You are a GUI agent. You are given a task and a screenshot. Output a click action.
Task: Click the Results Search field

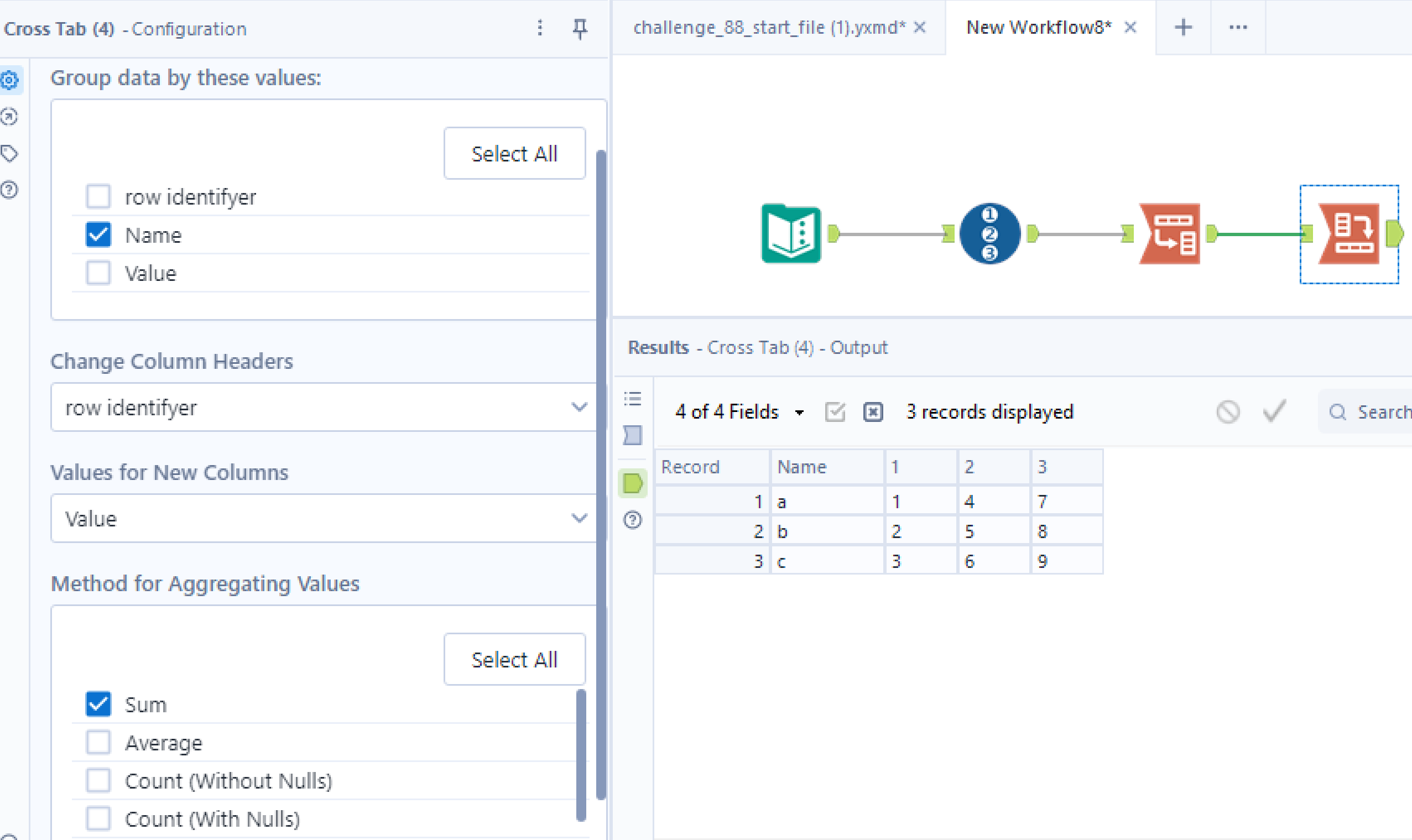1381,412
